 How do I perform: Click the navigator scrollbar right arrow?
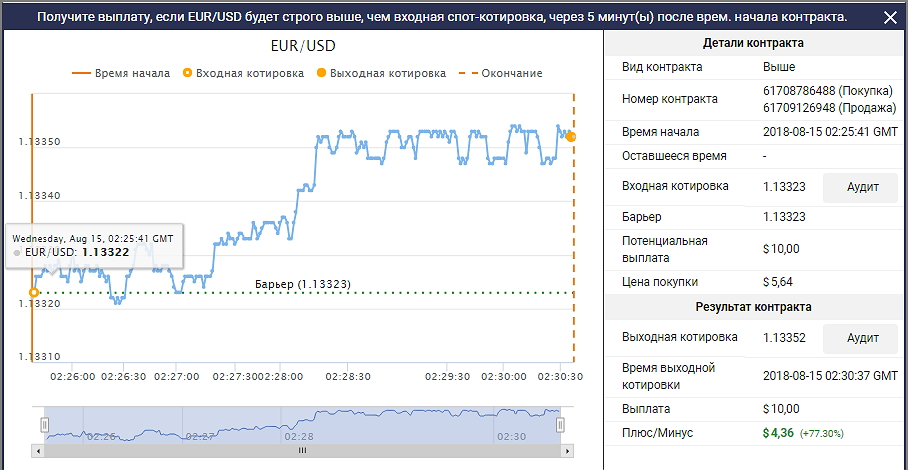pos(569,450)
